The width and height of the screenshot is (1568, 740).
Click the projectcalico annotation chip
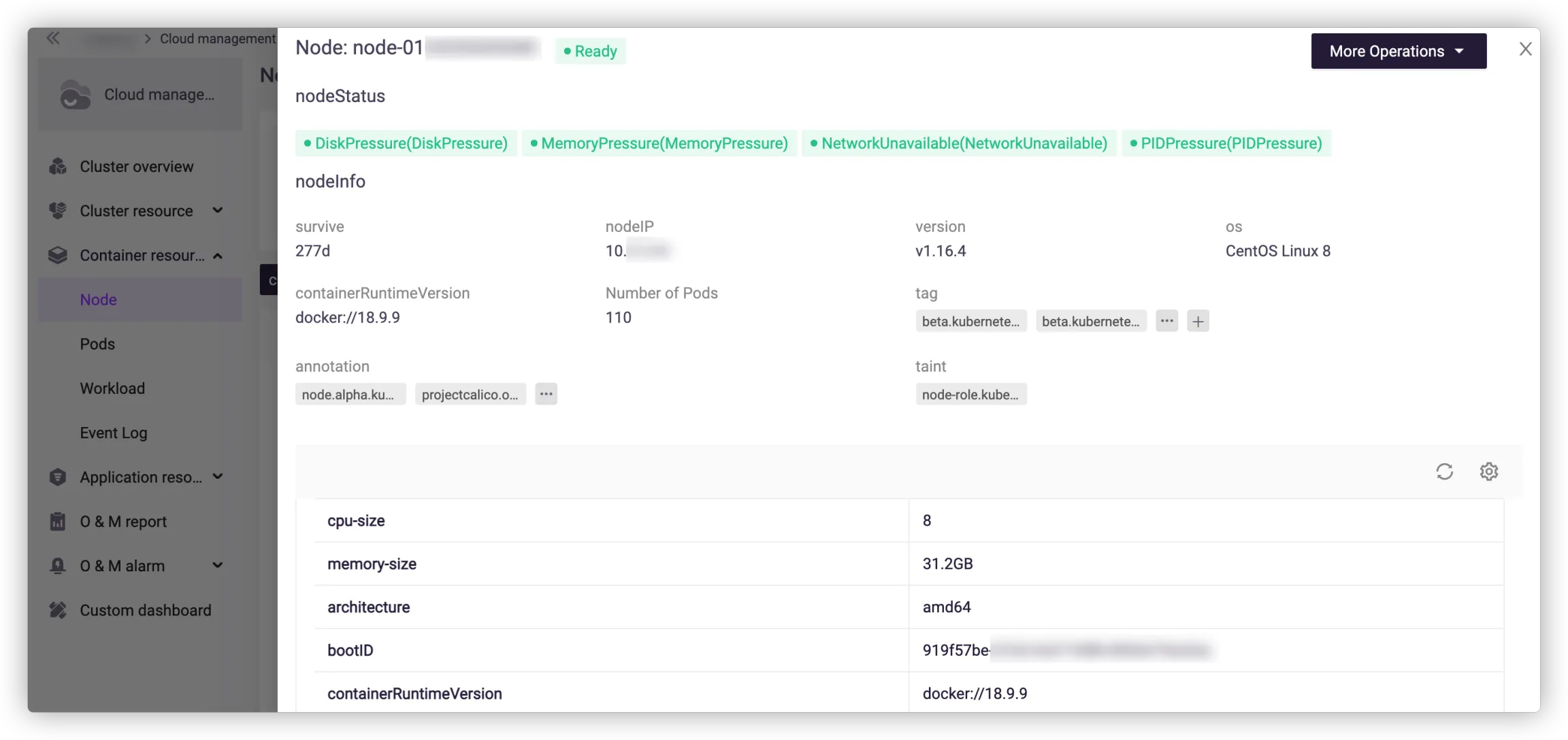pyautogui.click(x=470, y=394)
